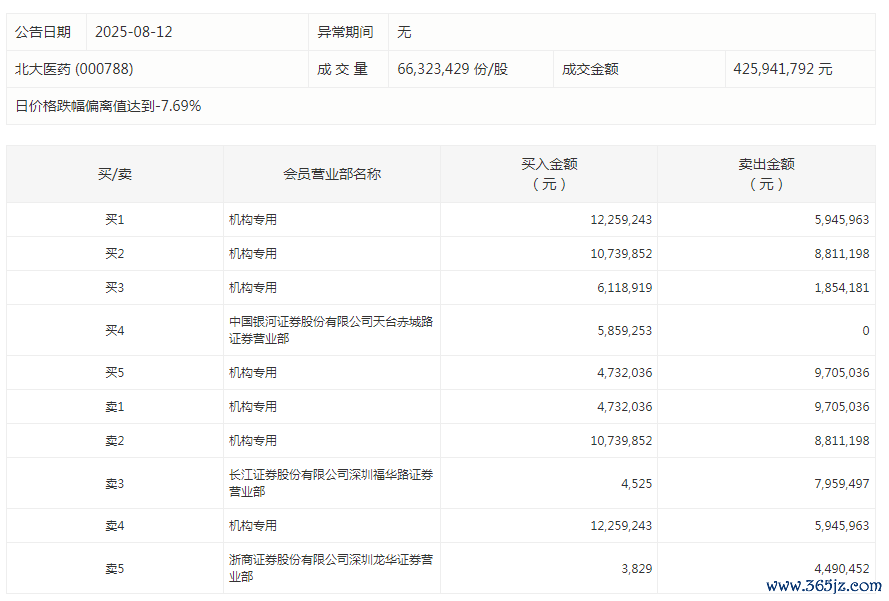Click the 买入金额（元）column header

[549, 174]
